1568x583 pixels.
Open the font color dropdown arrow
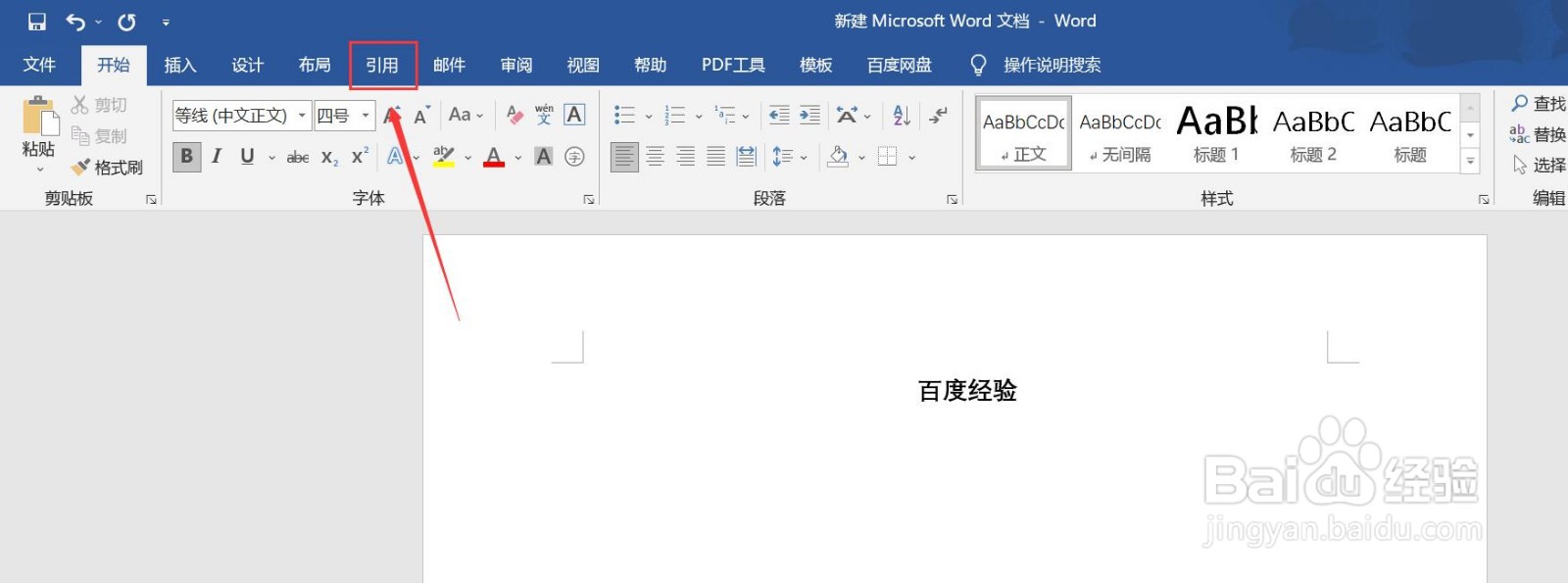point(518,157)
